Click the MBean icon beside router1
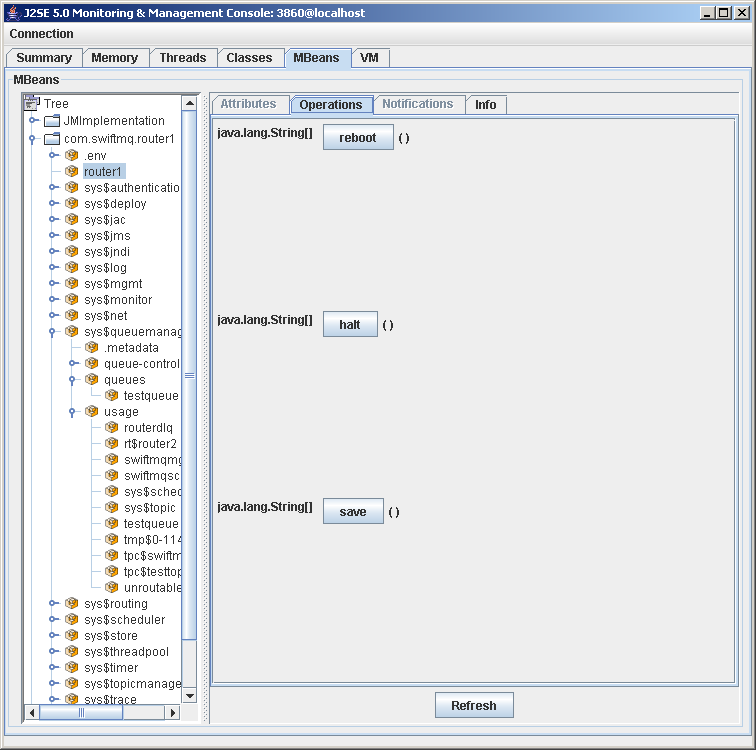Screen dimensions: 756x750 click(72, 172)
